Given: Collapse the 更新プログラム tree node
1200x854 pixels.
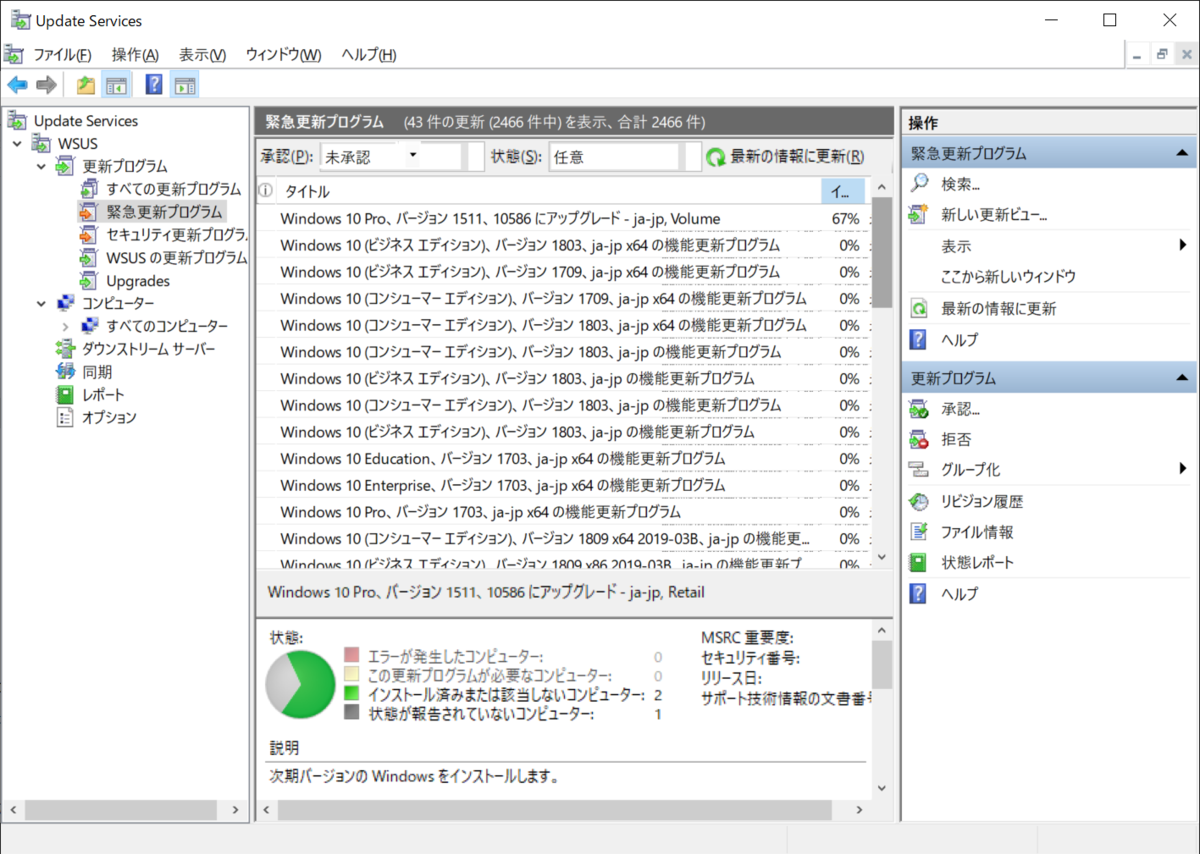Looking at the screenshot, I should [41, 166].
